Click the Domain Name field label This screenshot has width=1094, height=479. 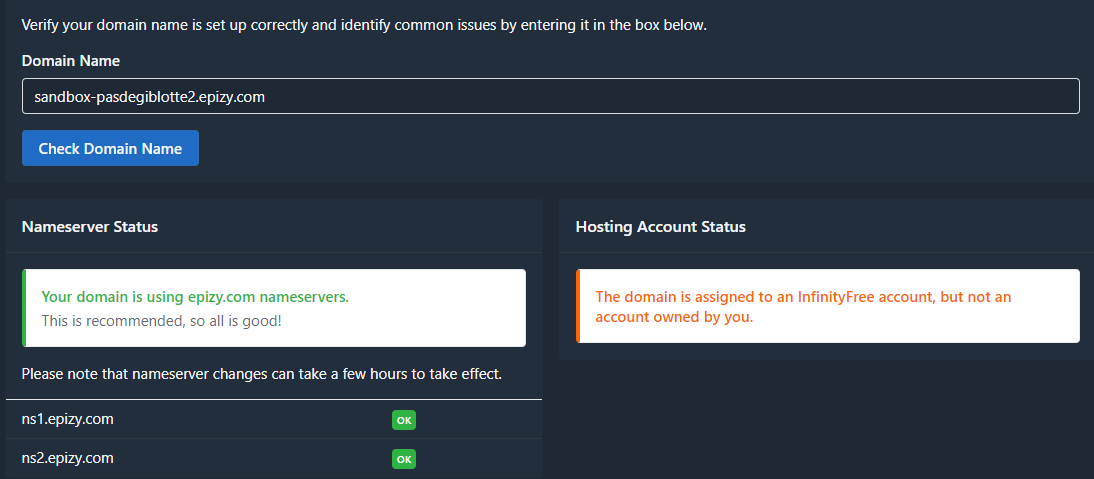point(71,61)
